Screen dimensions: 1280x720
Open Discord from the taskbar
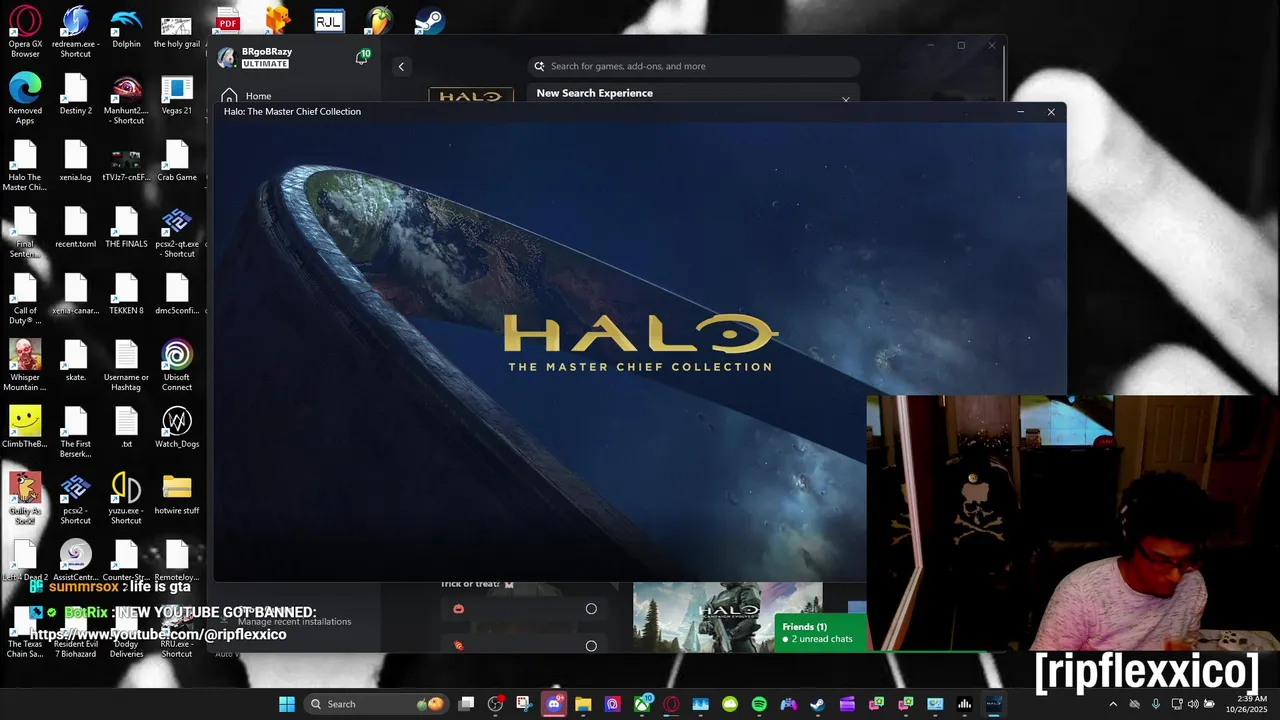(x=554, y=704)
